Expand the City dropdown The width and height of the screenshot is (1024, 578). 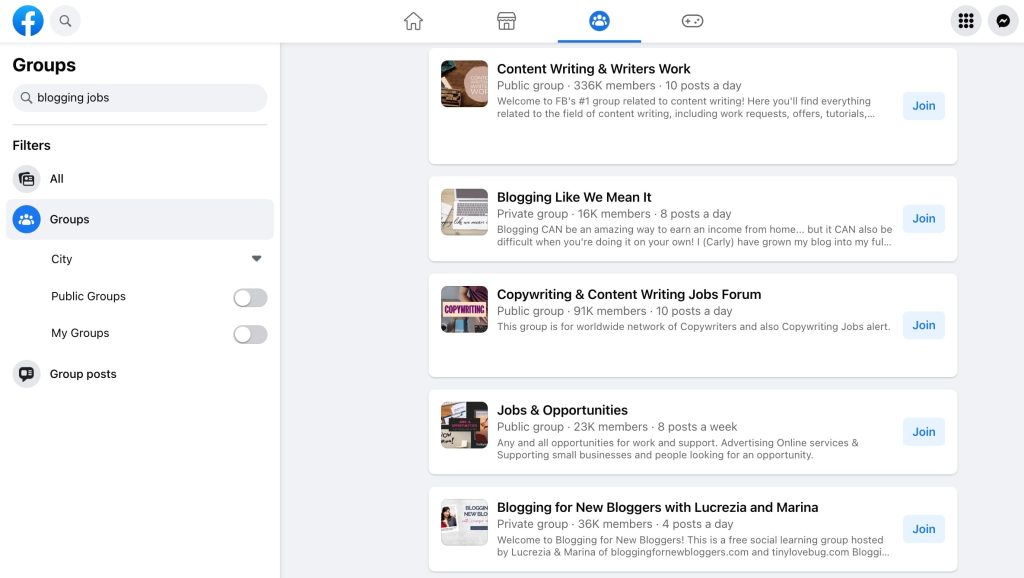point(256,258)
